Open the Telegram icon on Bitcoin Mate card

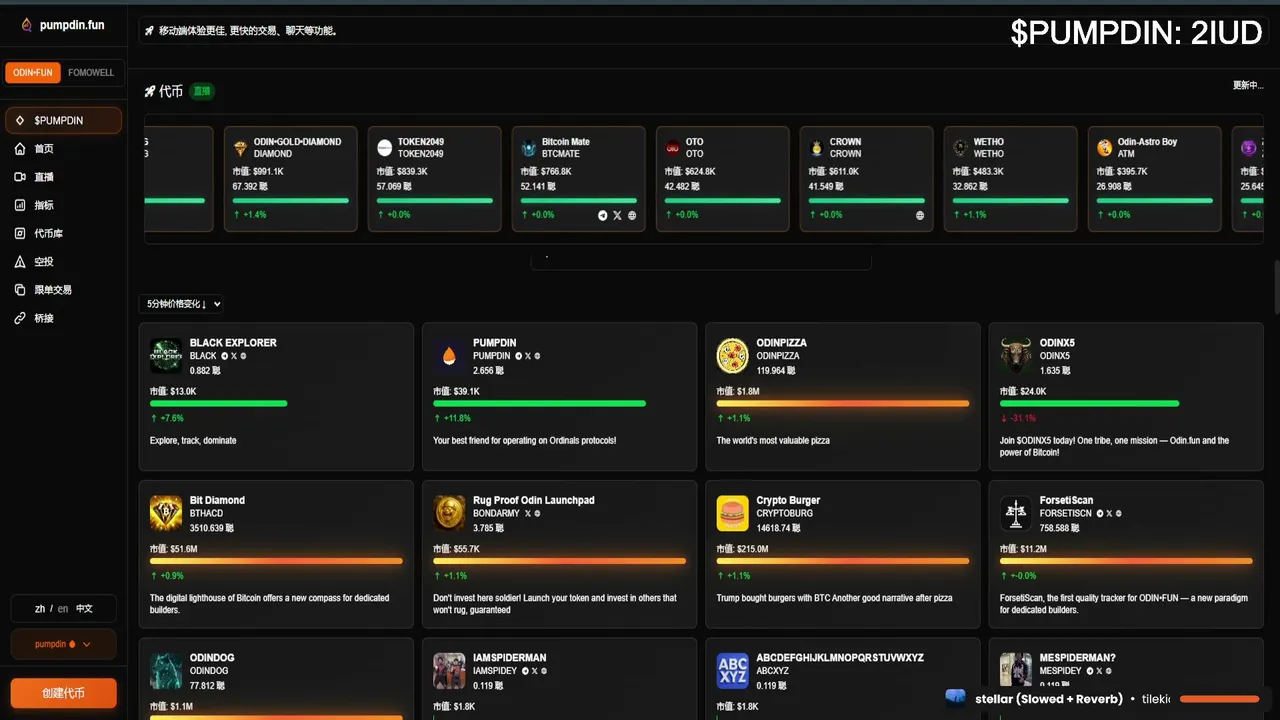click(x=602, y=215)
